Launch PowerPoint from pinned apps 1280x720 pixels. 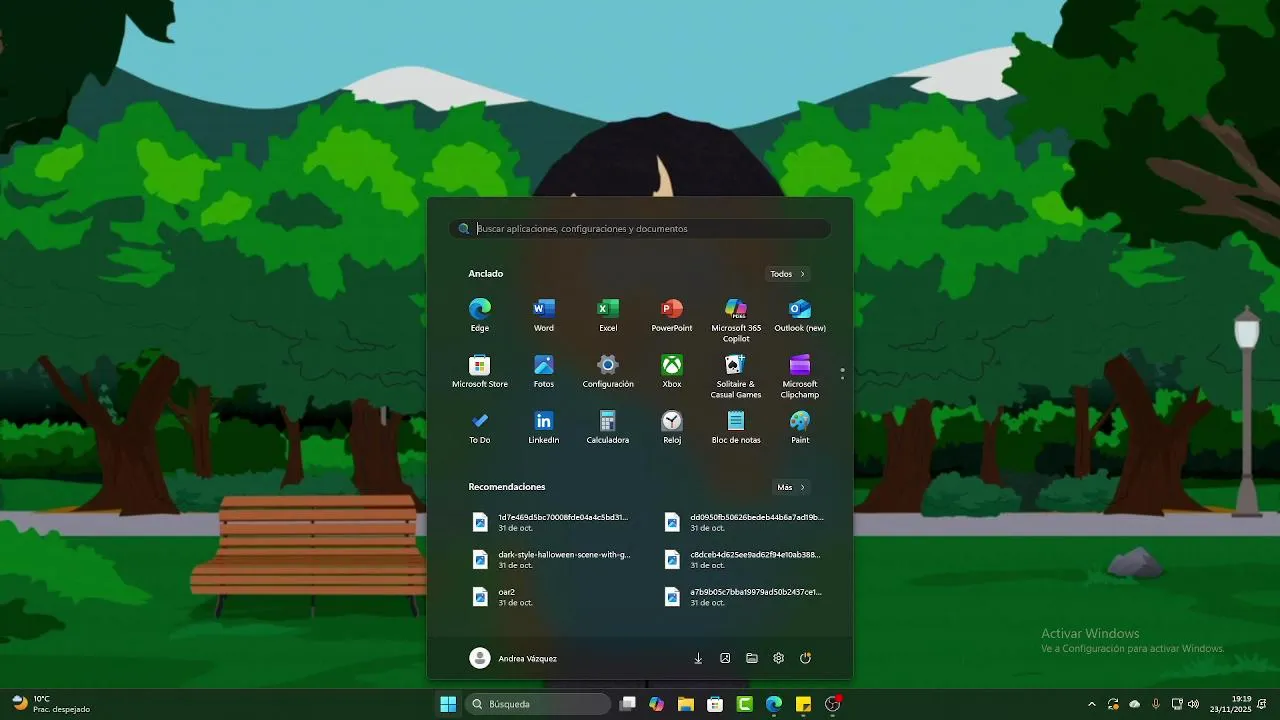672,314
